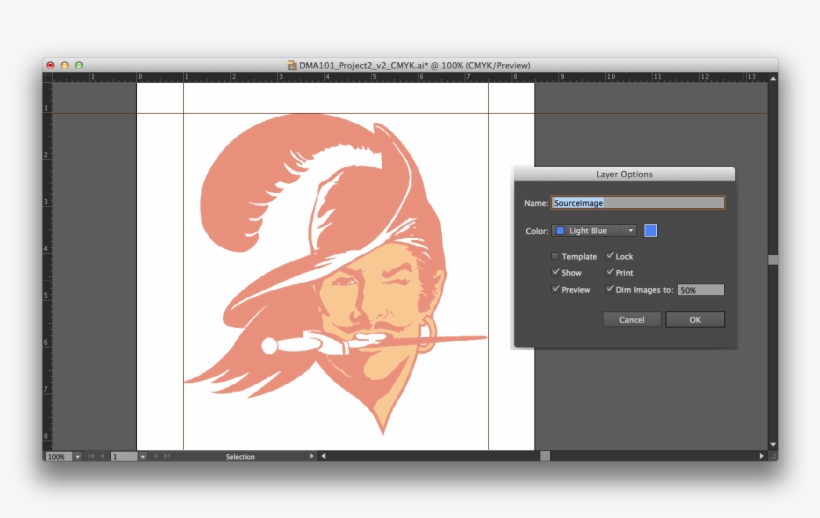Viewport: 820px width, 518px height.
Task: Click the horizontal scrollbar left arrow
Action: (324, 456)
